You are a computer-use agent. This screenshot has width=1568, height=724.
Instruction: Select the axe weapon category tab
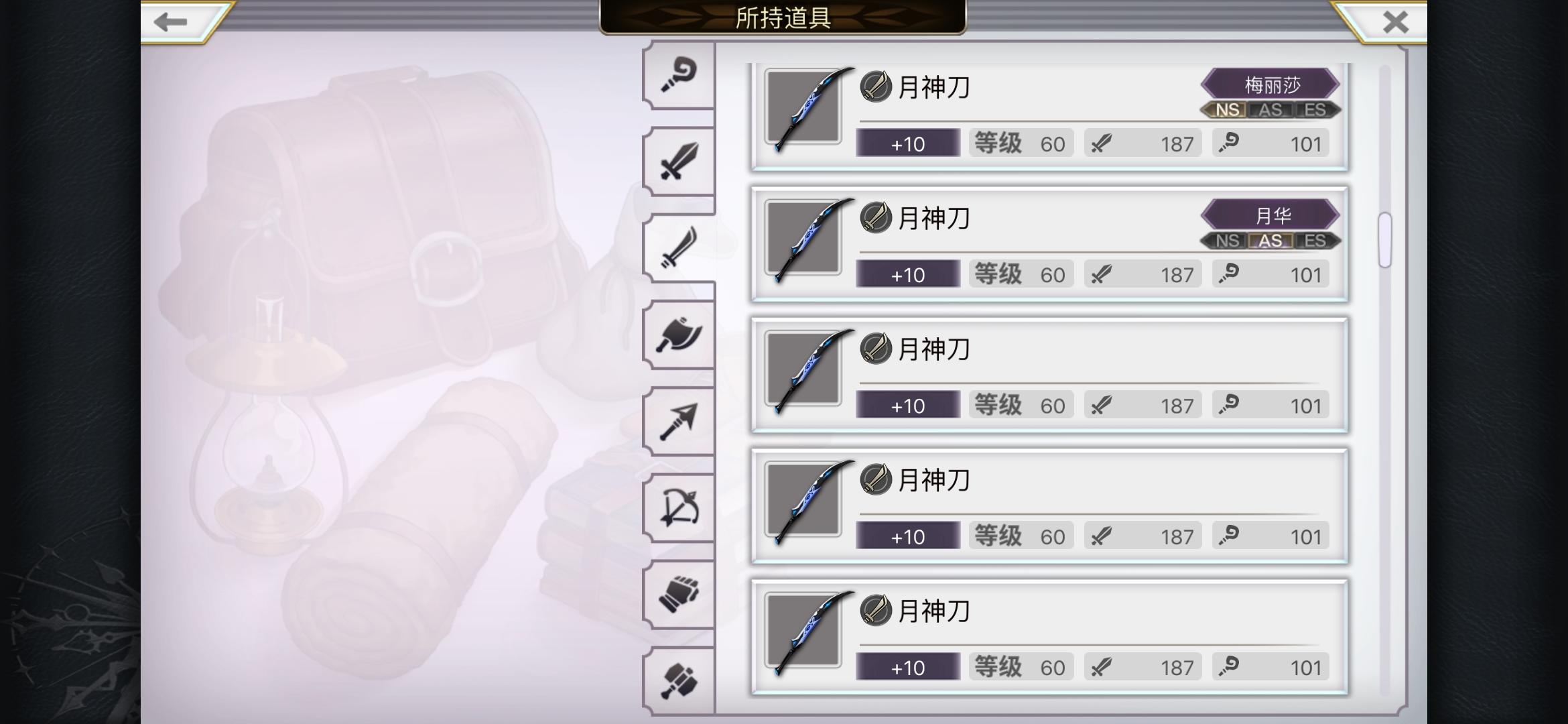(x=679, y=335)
